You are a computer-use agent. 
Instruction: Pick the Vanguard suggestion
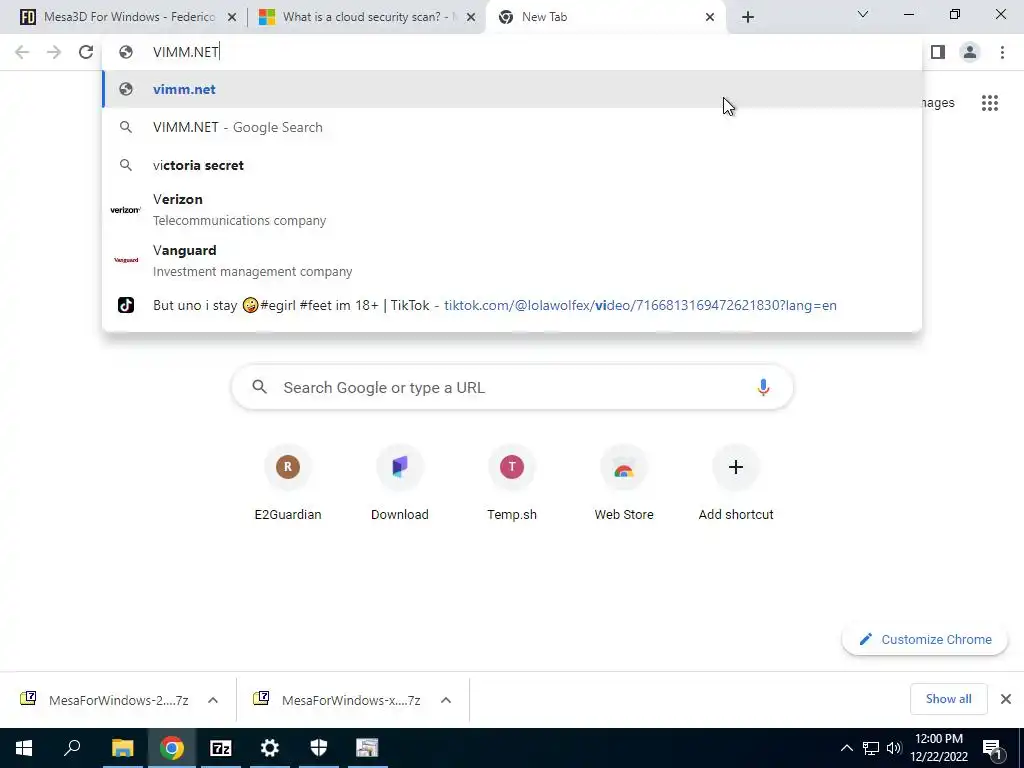pyautogui.click(x=512, y=261)
